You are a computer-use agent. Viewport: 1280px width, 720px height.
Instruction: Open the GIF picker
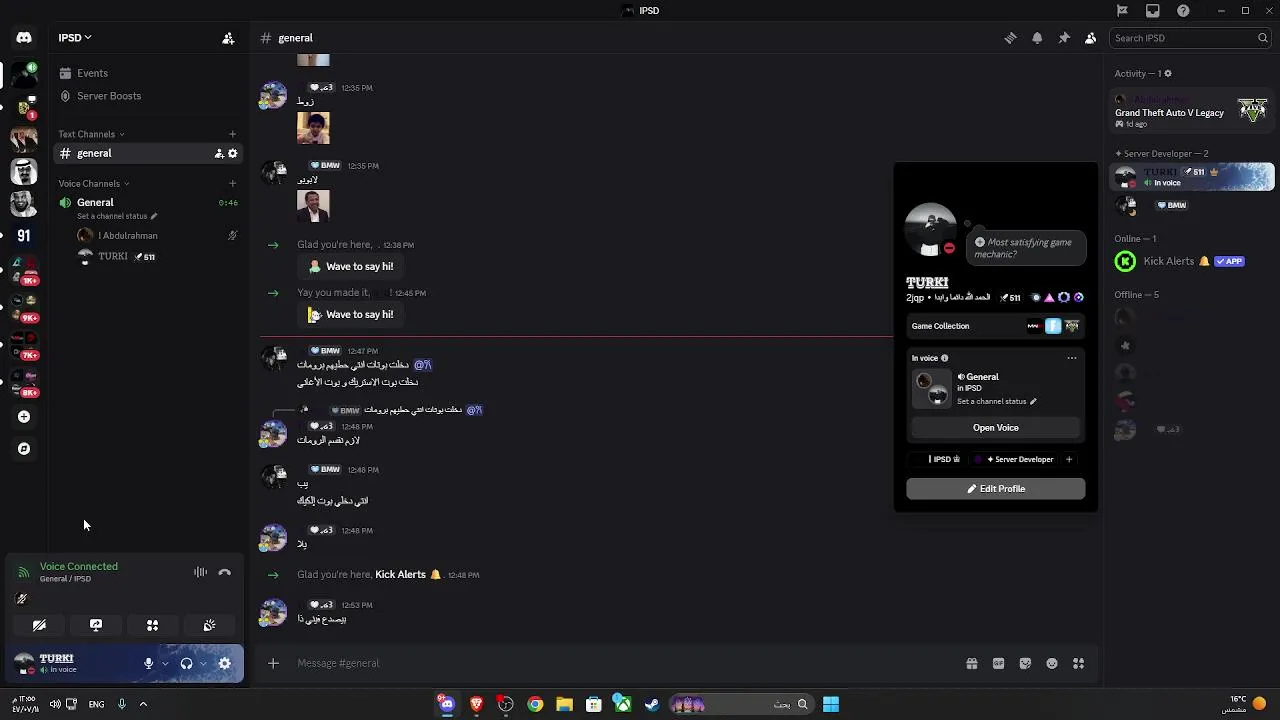pyautogui.click(x=998, y=663)
